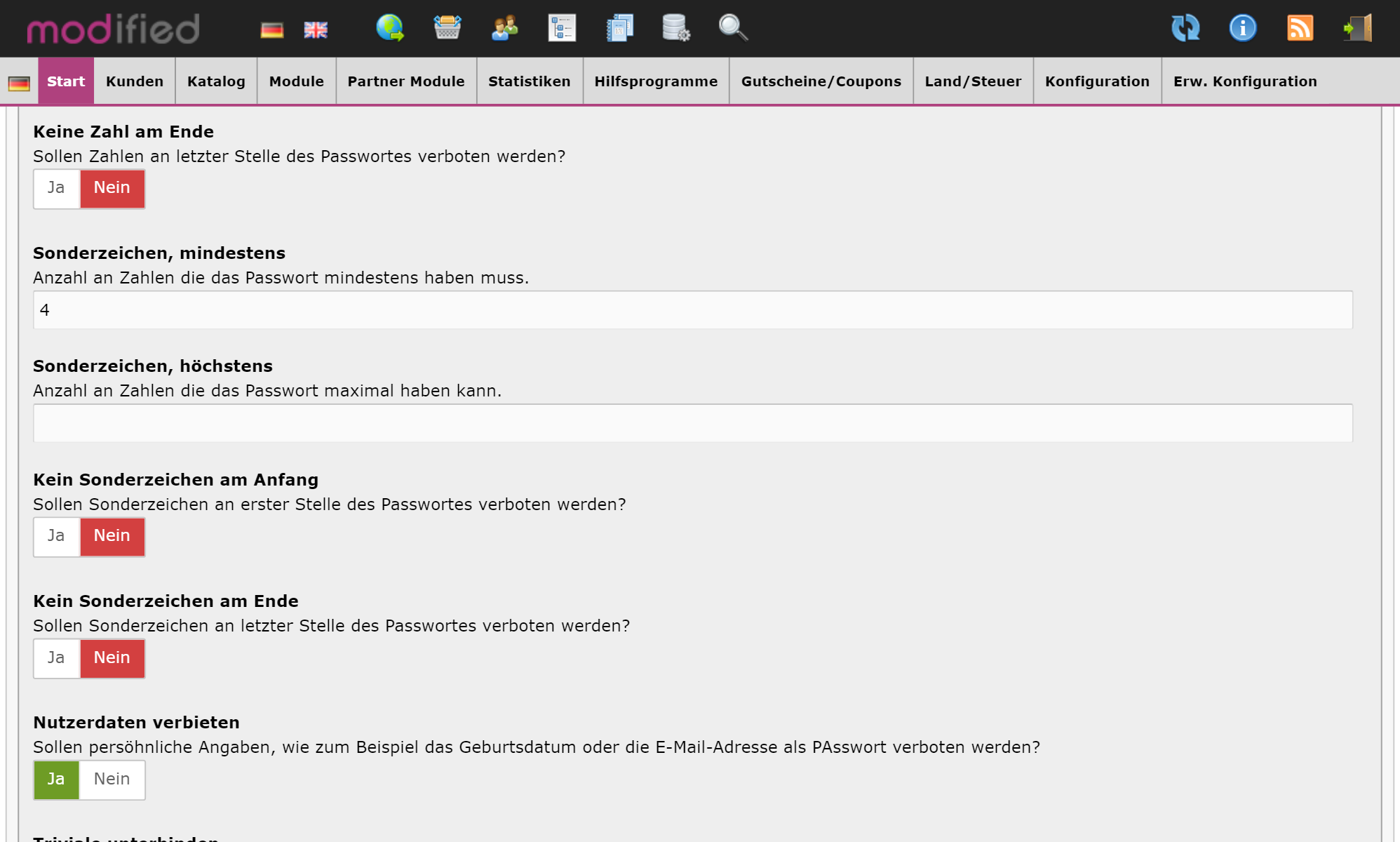
Task: Switch admin language with the UK flag
Action: (315, 29)
